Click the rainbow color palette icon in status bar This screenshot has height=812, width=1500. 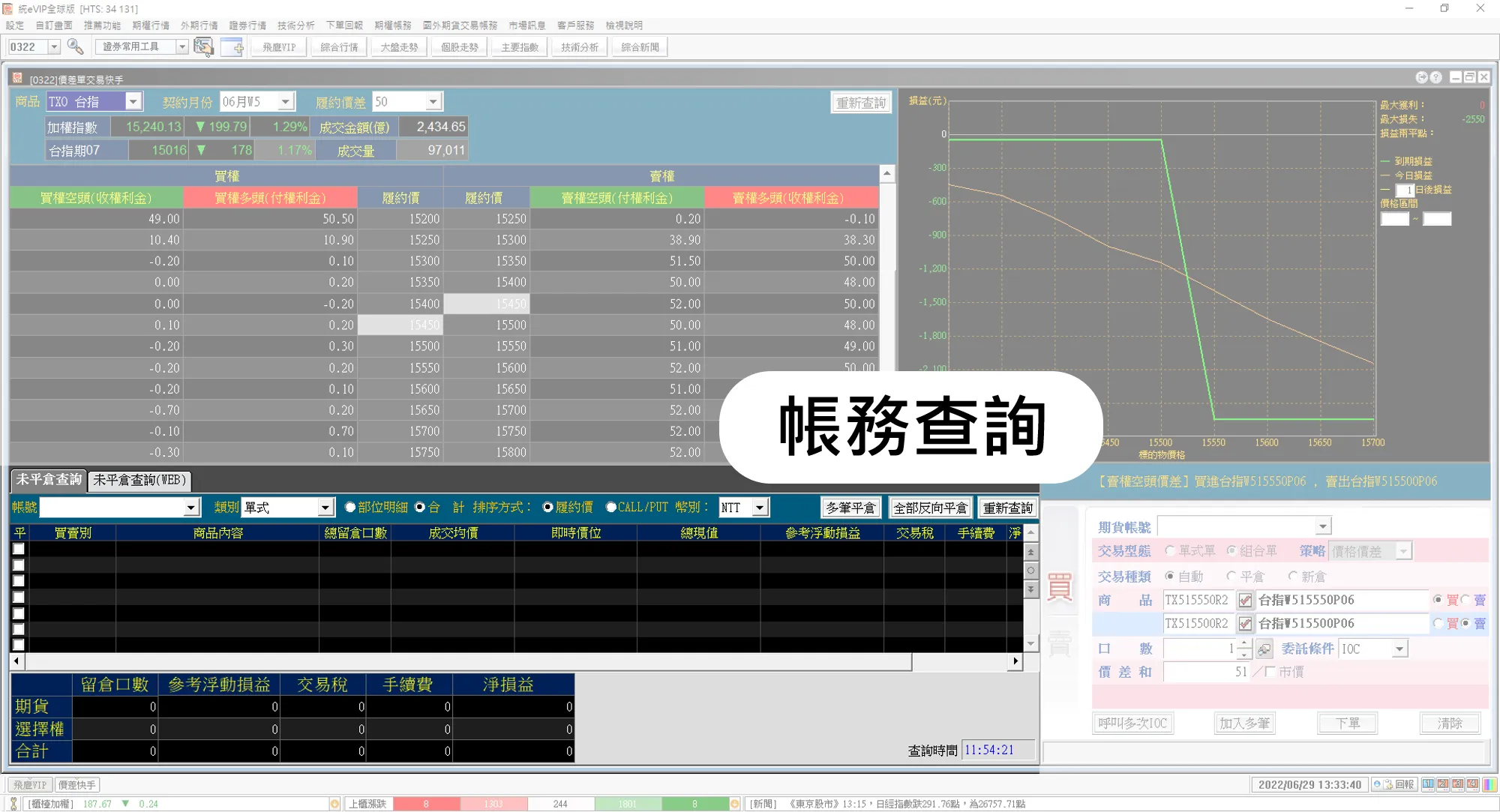(1489, 784)
